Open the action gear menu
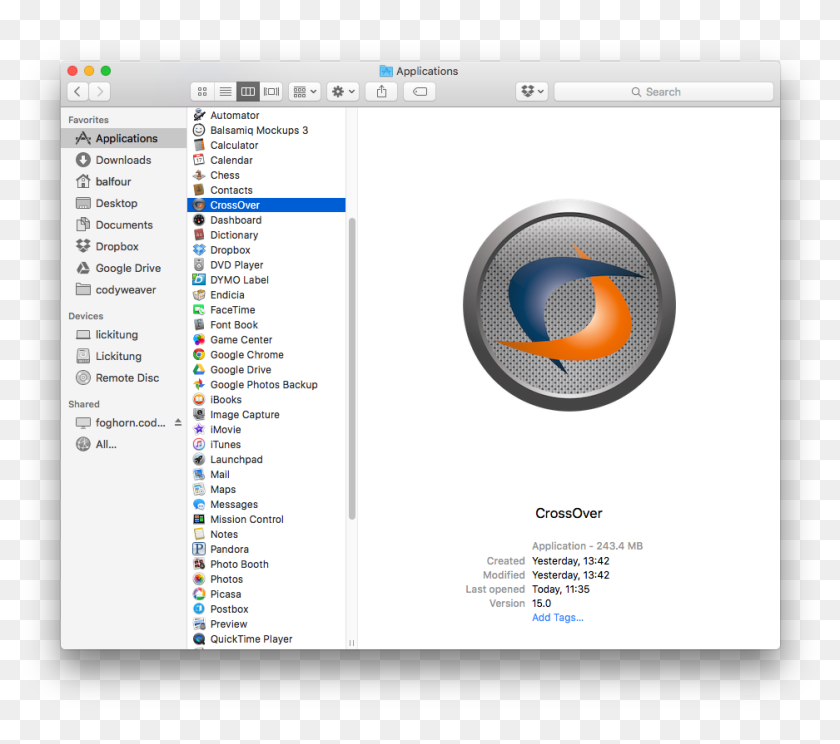 (x=341, y=91)
